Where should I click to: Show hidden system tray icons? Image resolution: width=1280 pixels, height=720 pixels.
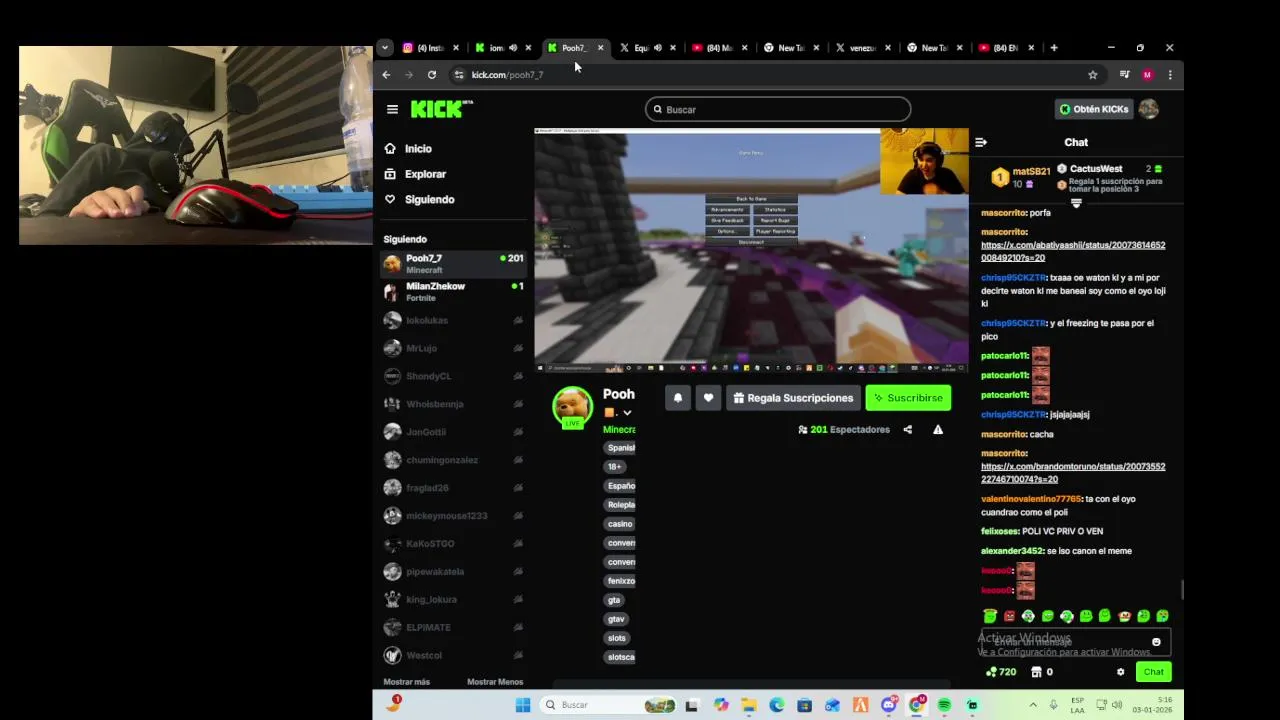[1033, 705]
